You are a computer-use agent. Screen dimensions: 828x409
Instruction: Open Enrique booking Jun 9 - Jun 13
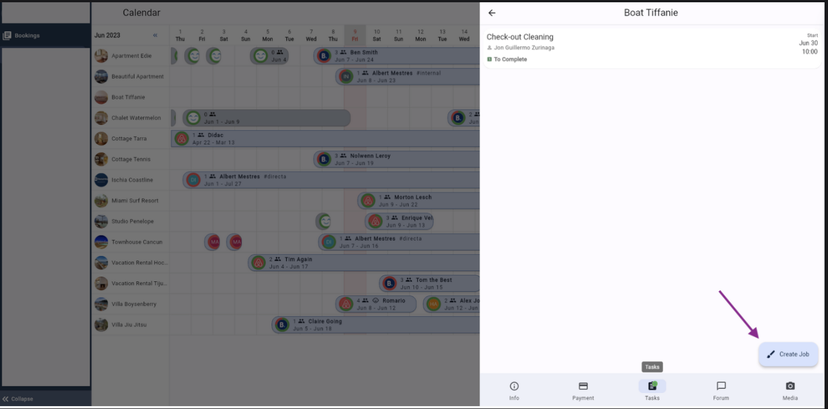(399, 221)
